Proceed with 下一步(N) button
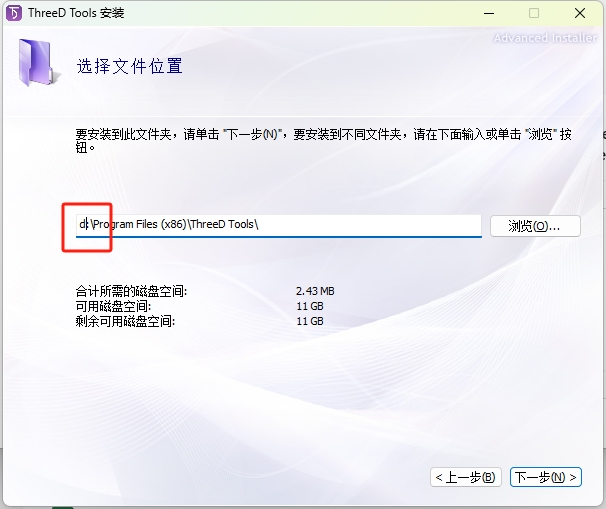Screen dimensions: 606x509 [x=545, y=477]
